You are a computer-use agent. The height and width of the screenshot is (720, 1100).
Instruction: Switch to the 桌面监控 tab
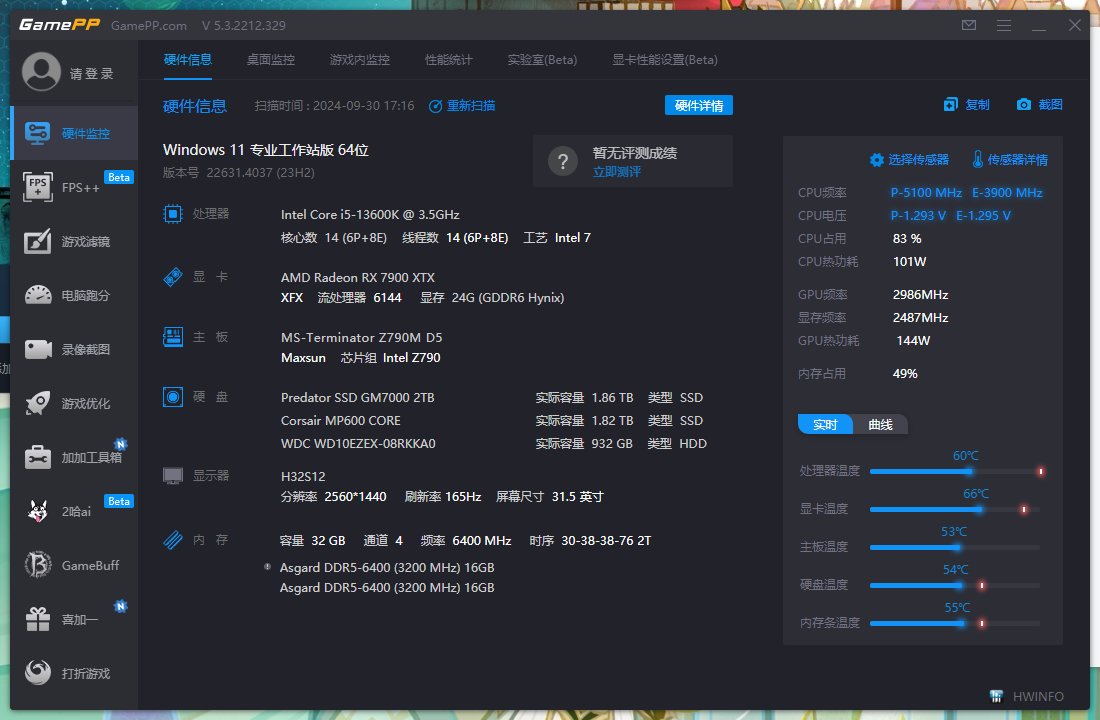pyautogui.click(x=271, y=60)
